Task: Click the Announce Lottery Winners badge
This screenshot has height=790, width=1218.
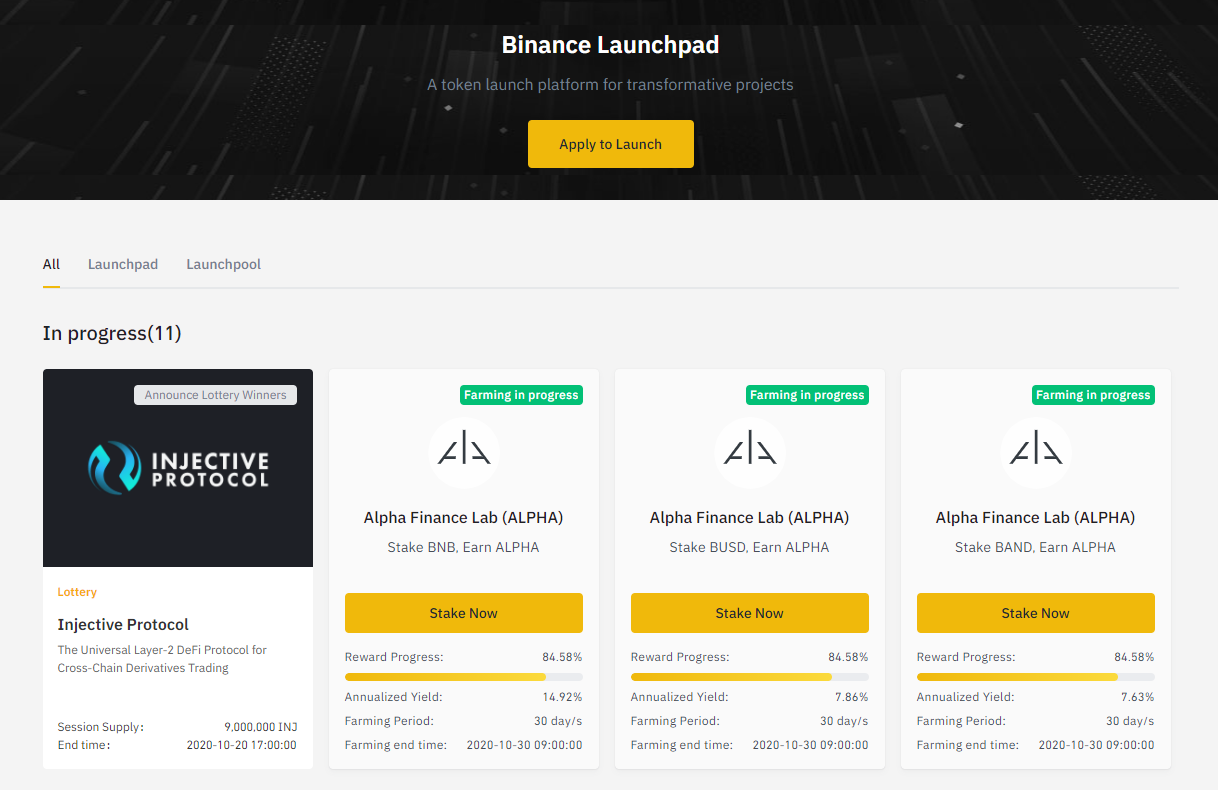Action: 215,395
